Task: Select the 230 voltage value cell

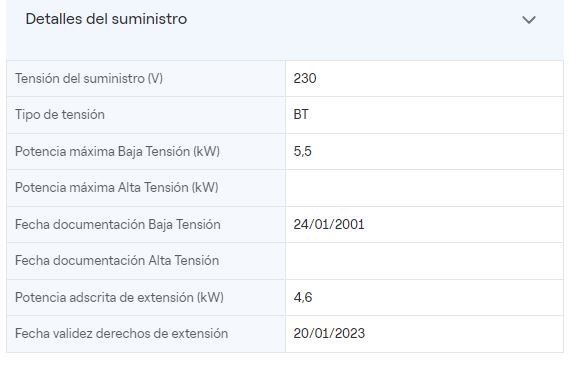Action: [x=424, y=79]
